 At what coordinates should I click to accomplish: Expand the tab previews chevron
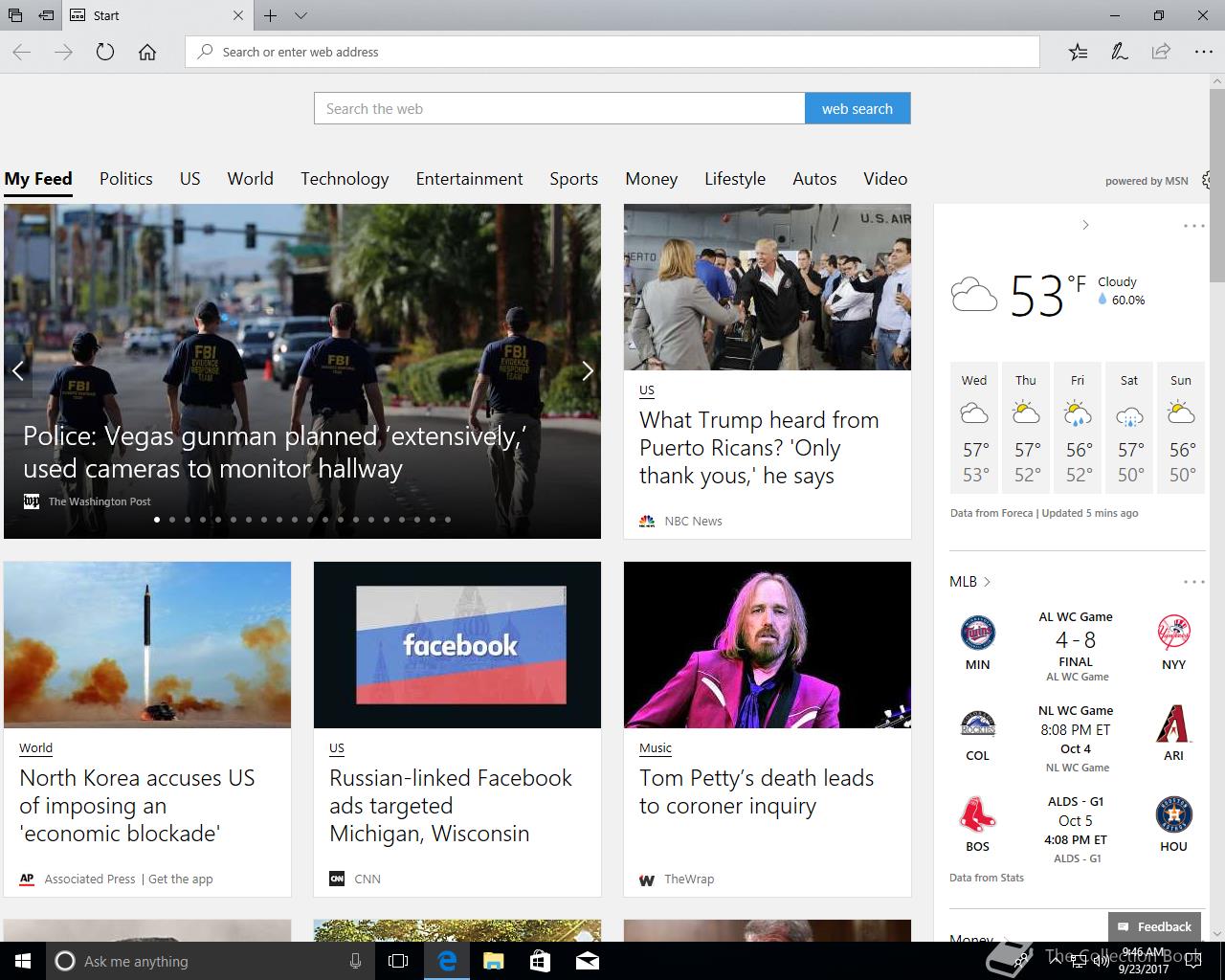coord(301,15)
